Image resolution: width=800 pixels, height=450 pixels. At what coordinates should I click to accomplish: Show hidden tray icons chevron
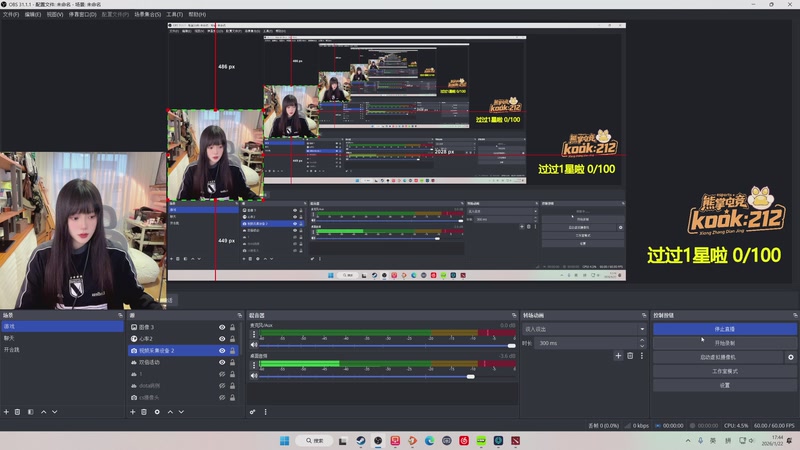click(688, 440)
